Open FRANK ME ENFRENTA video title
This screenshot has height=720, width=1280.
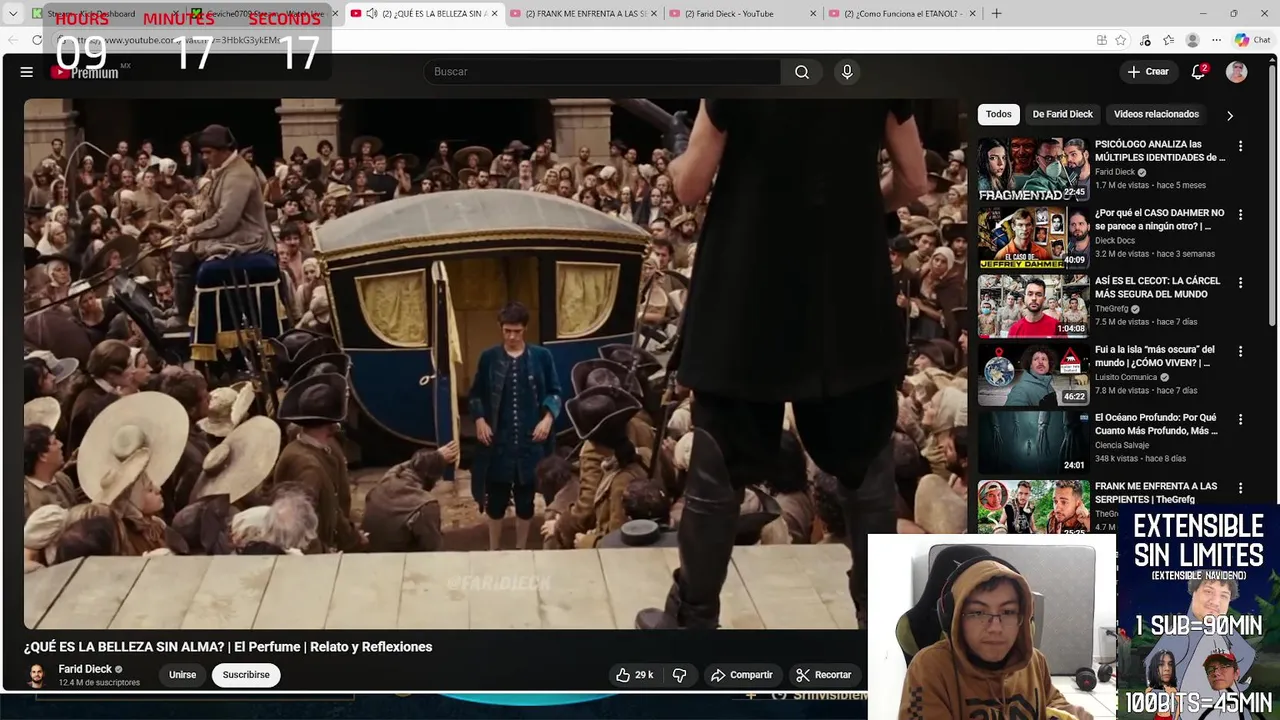coord(1156,492)
